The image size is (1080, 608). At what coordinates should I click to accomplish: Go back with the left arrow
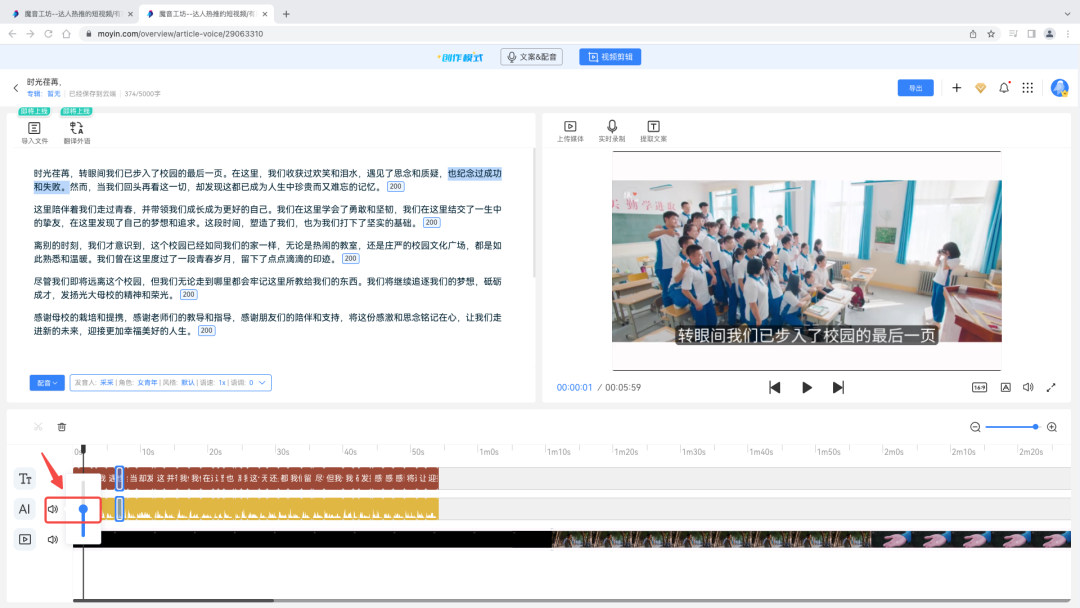click(x=16, y=87)
